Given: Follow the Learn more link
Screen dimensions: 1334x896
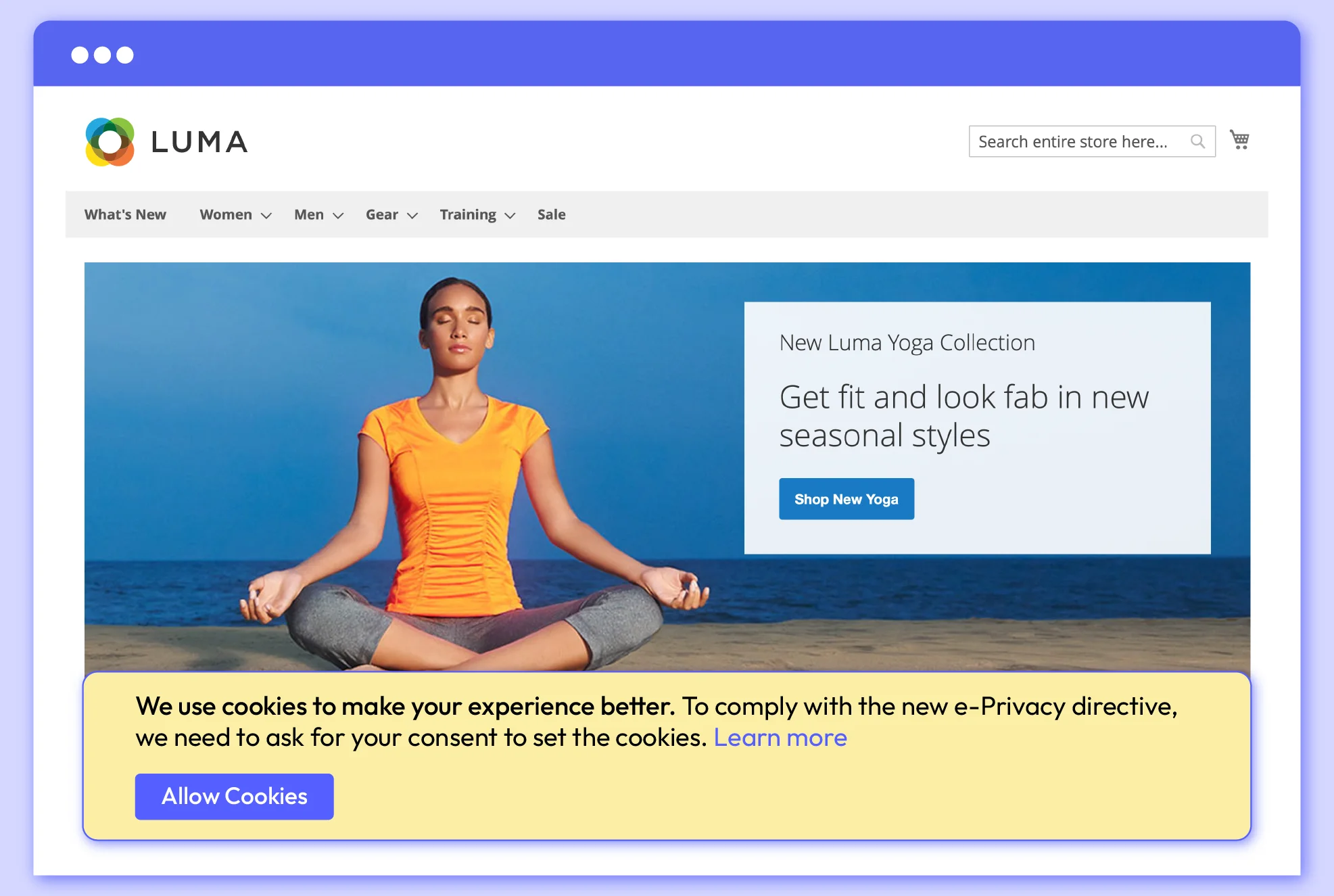Looking at the screenshot, I should click(x=780, y=737).
